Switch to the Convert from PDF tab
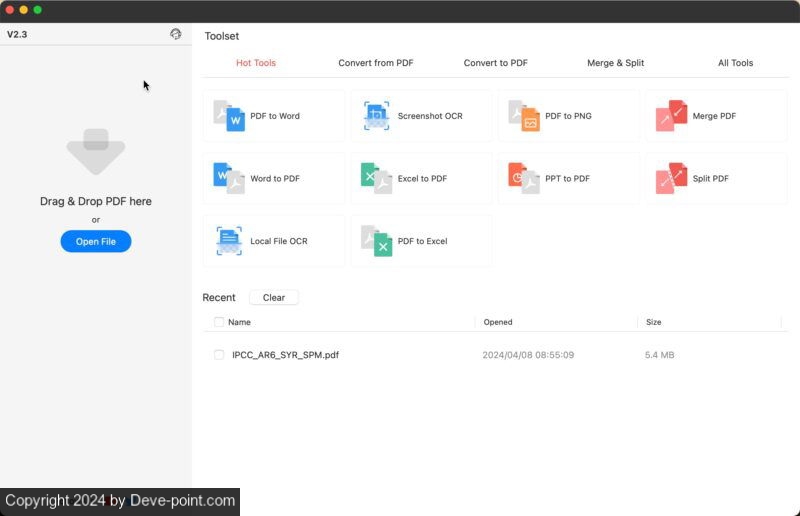Screen dimensions: 800x516 coord(375,63)
